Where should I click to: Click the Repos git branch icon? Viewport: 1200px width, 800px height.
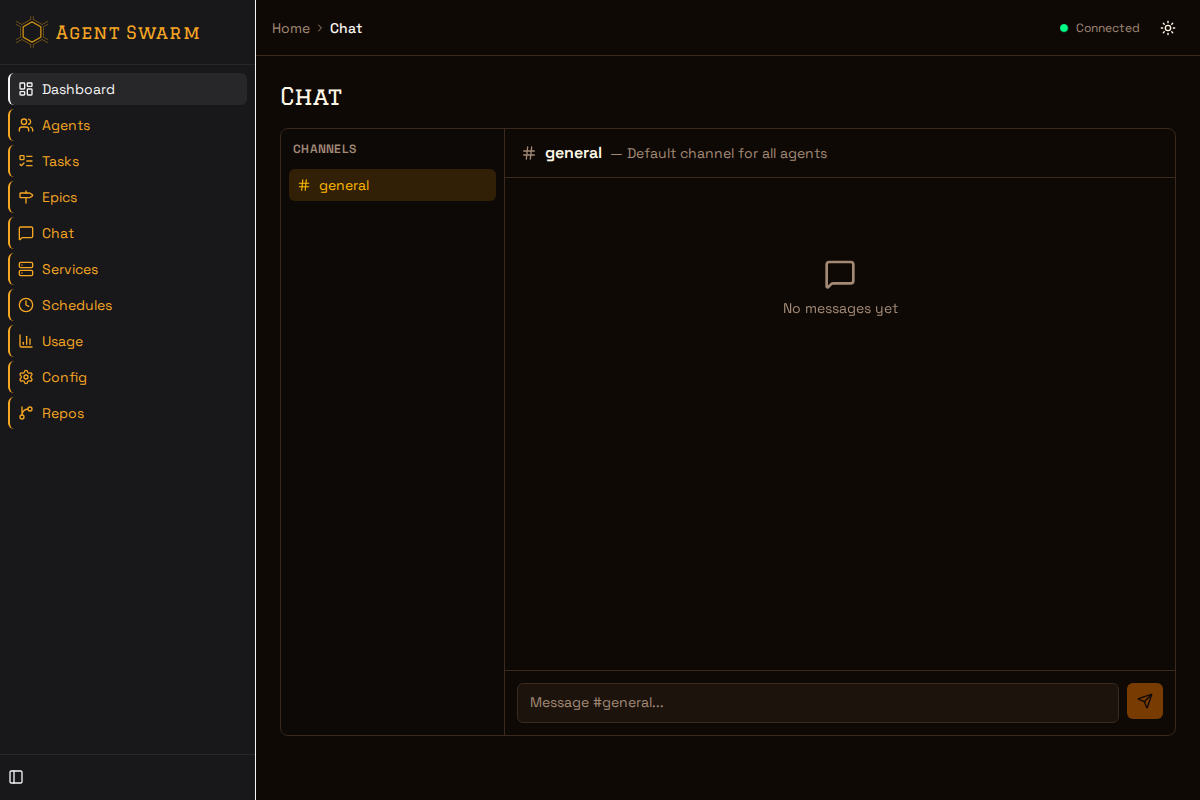click(26, 413)
